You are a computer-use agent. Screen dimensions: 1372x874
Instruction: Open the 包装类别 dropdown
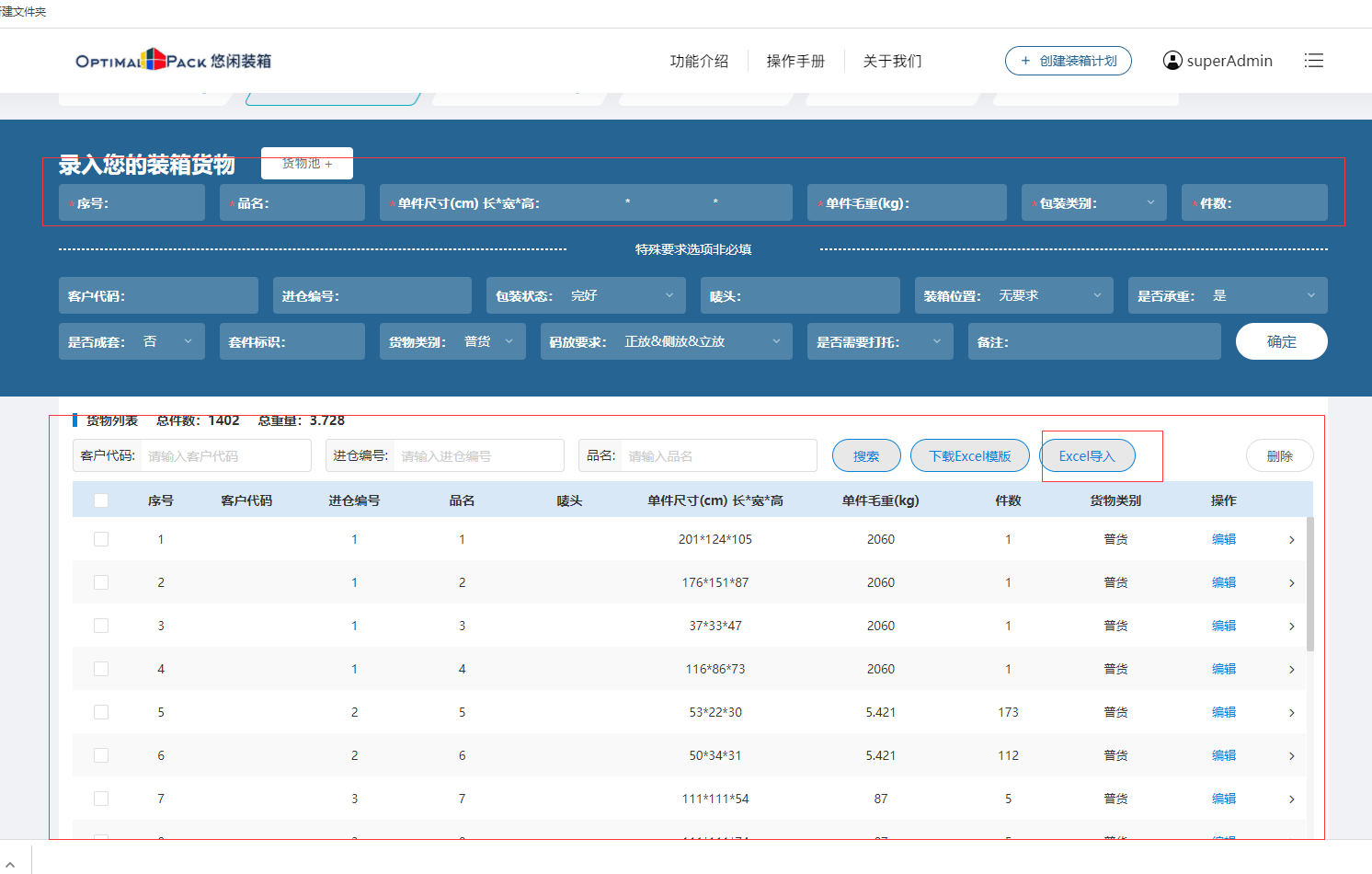click(x=1093, y=202)
